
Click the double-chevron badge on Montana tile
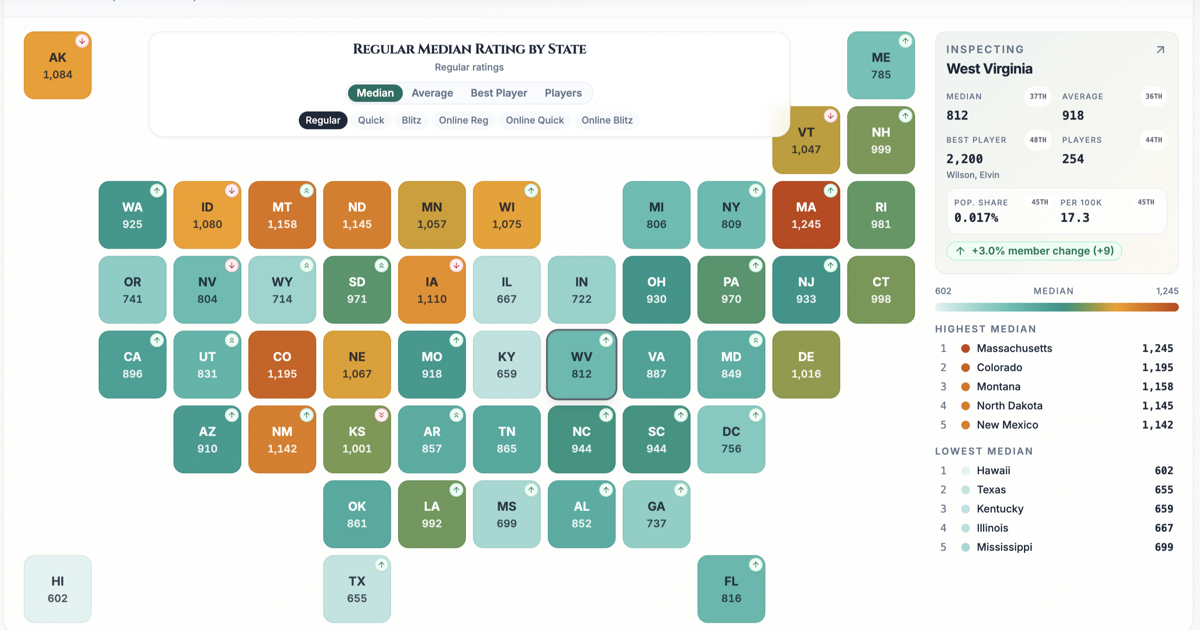307,190
